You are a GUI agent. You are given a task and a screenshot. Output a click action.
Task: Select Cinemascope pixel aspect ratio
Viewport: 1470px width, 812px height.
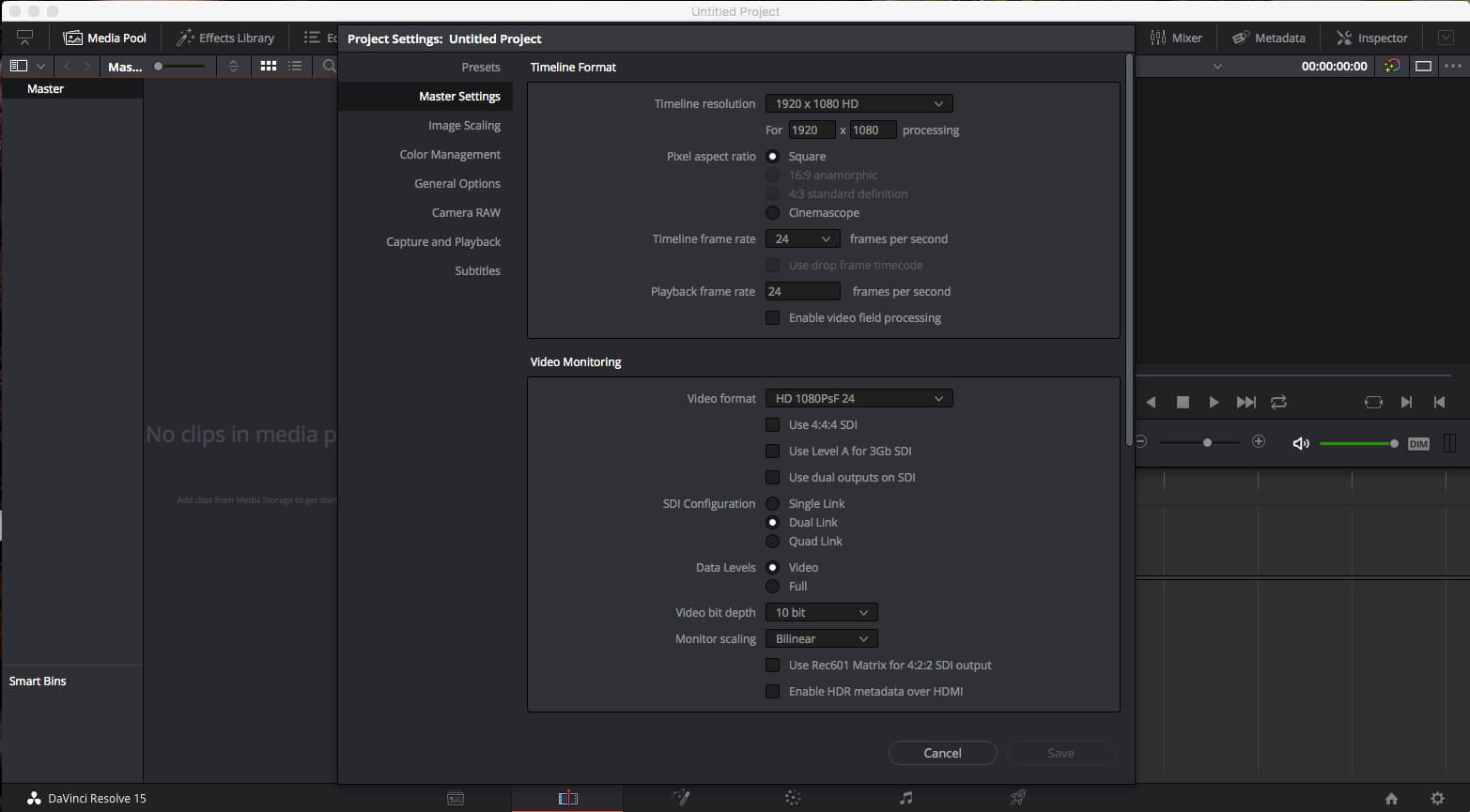coord(772,212)
